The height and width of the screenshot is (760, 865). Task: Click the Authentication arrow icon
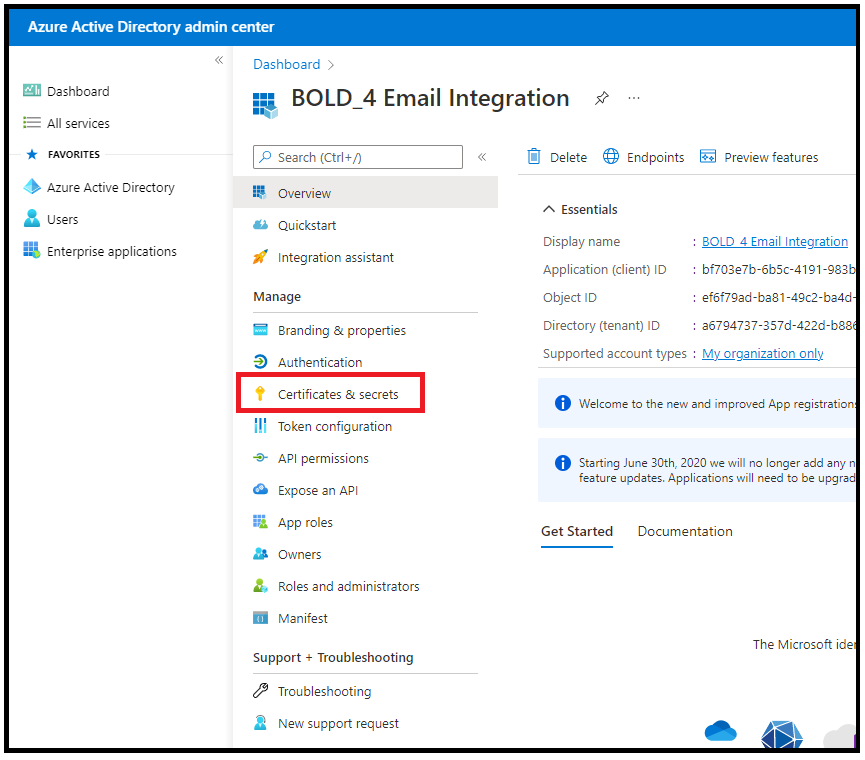tap(260, 362)
